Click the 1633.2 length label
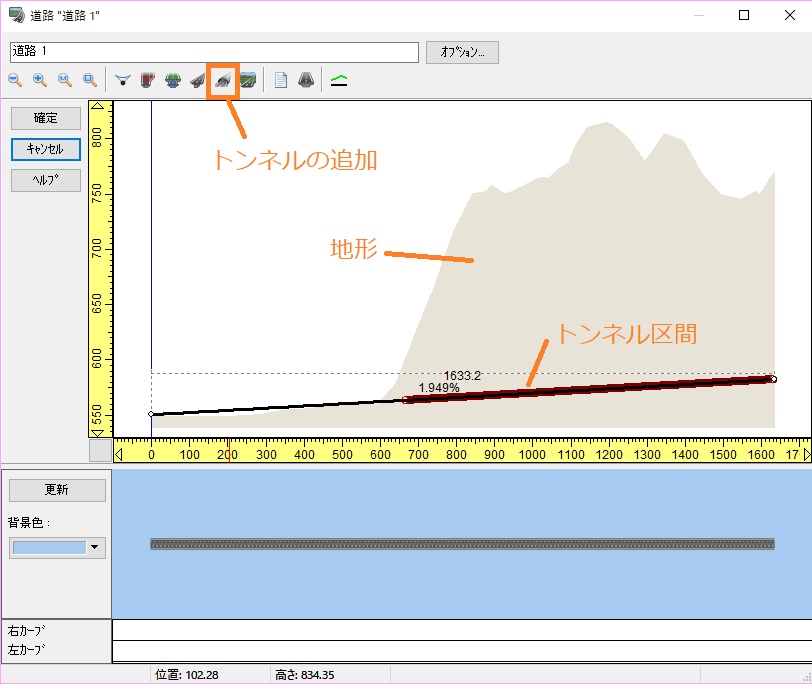 tap(462, 375)
